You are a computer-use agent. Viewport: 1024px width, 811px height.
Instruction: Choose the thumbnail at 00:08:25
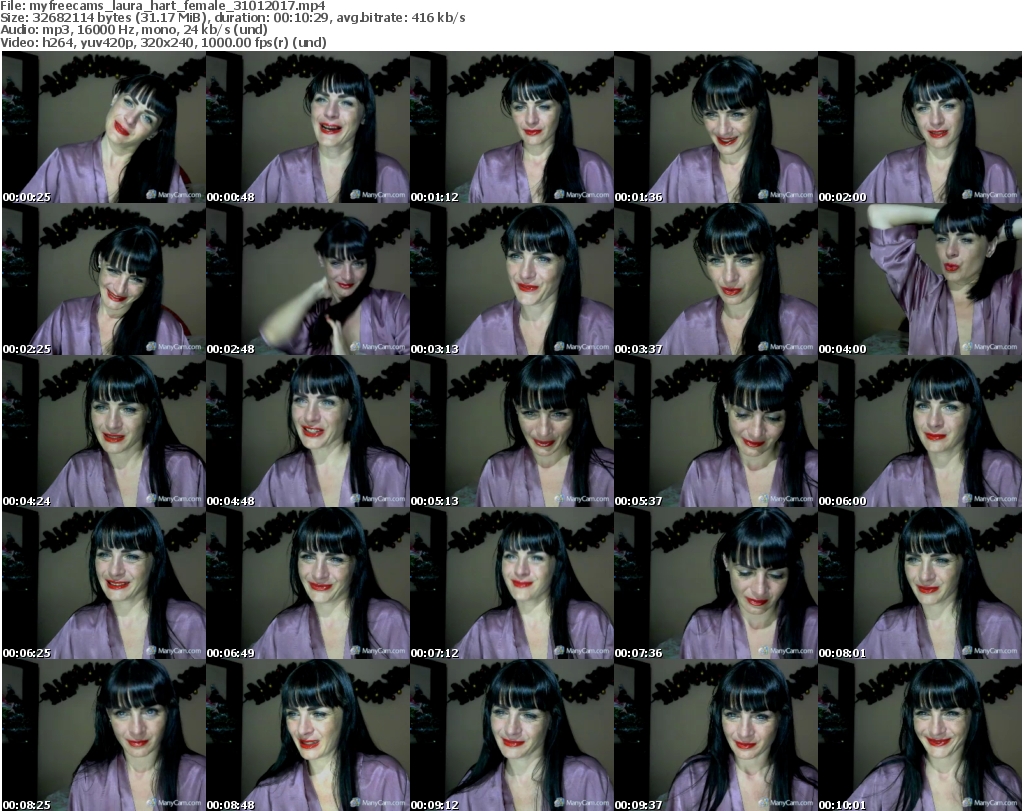pyautogui.click(x=104, y=735)
